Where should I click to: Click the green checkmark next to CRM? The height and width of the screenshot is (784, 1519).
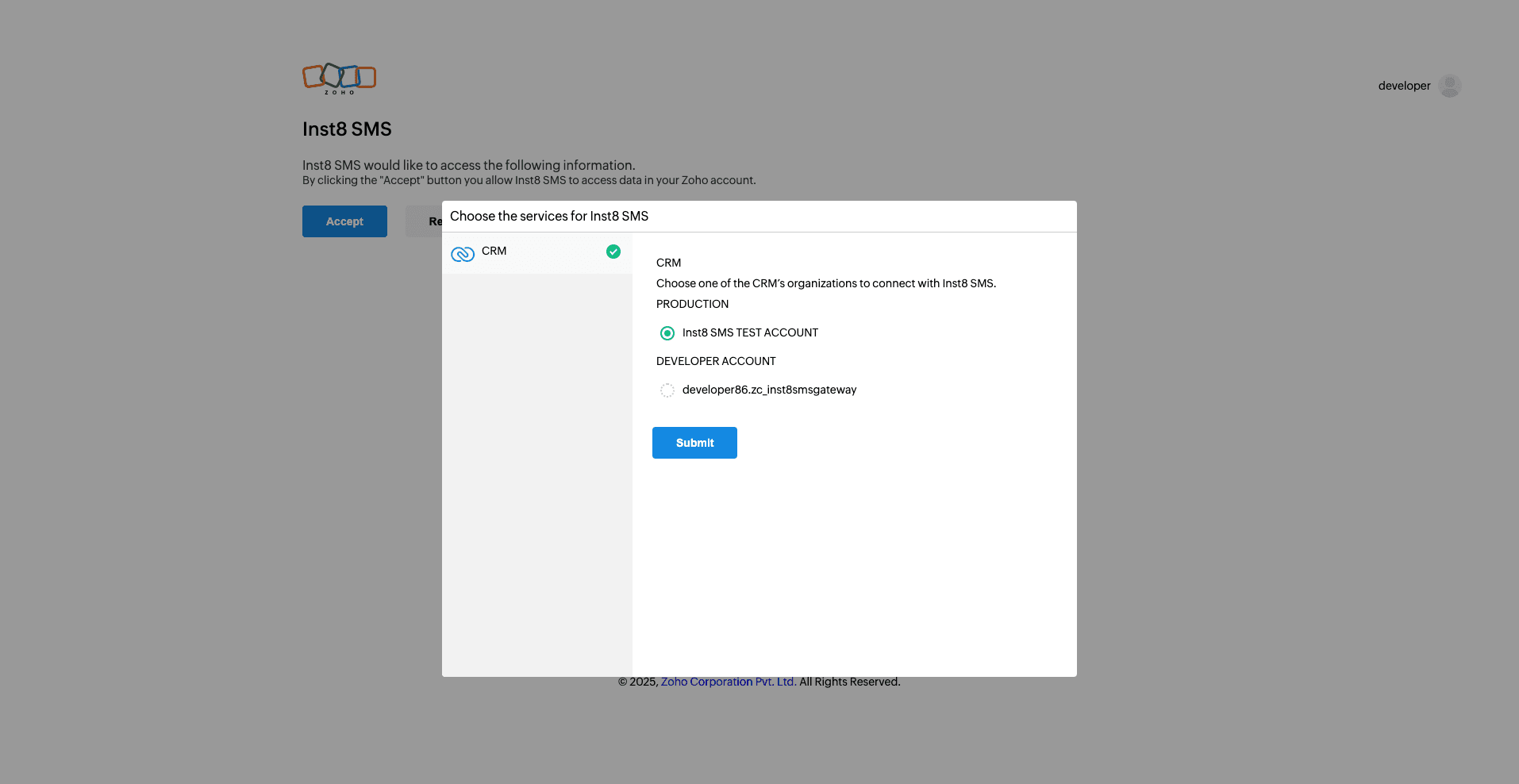click(613, 252)
